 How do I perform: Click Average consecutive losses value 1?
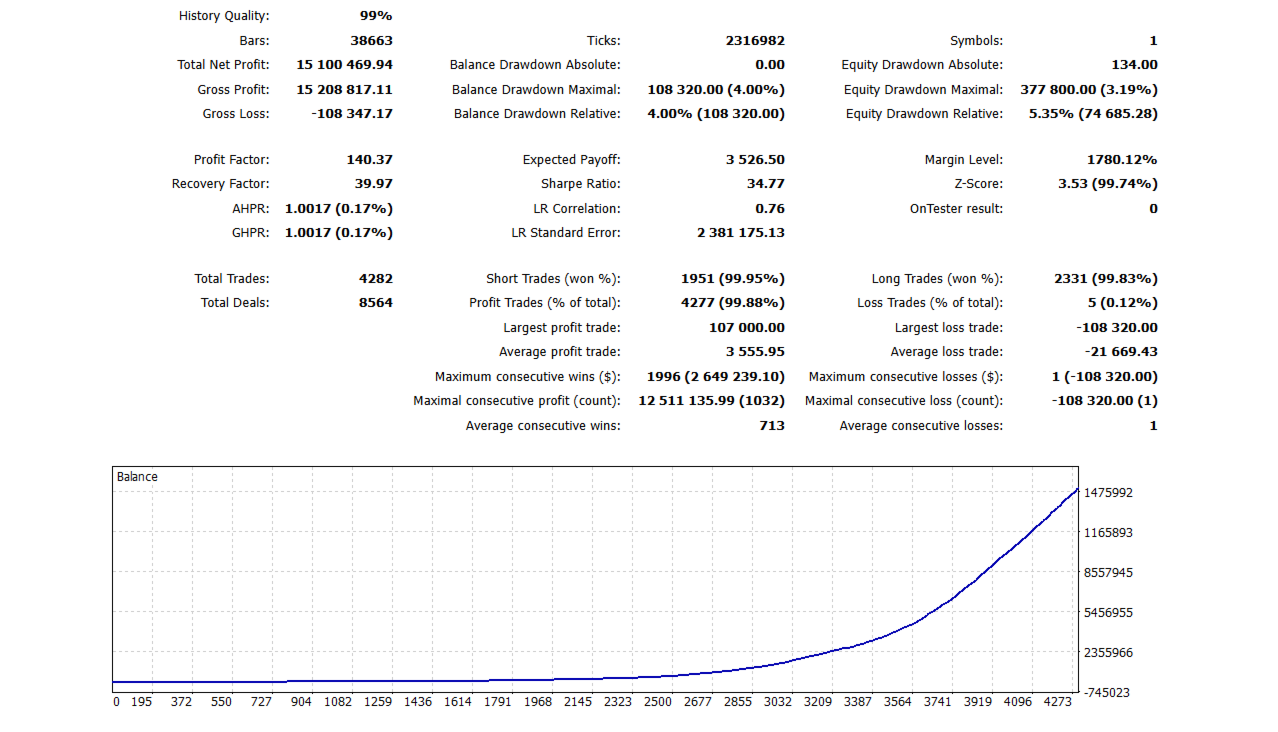point(1153,426)
